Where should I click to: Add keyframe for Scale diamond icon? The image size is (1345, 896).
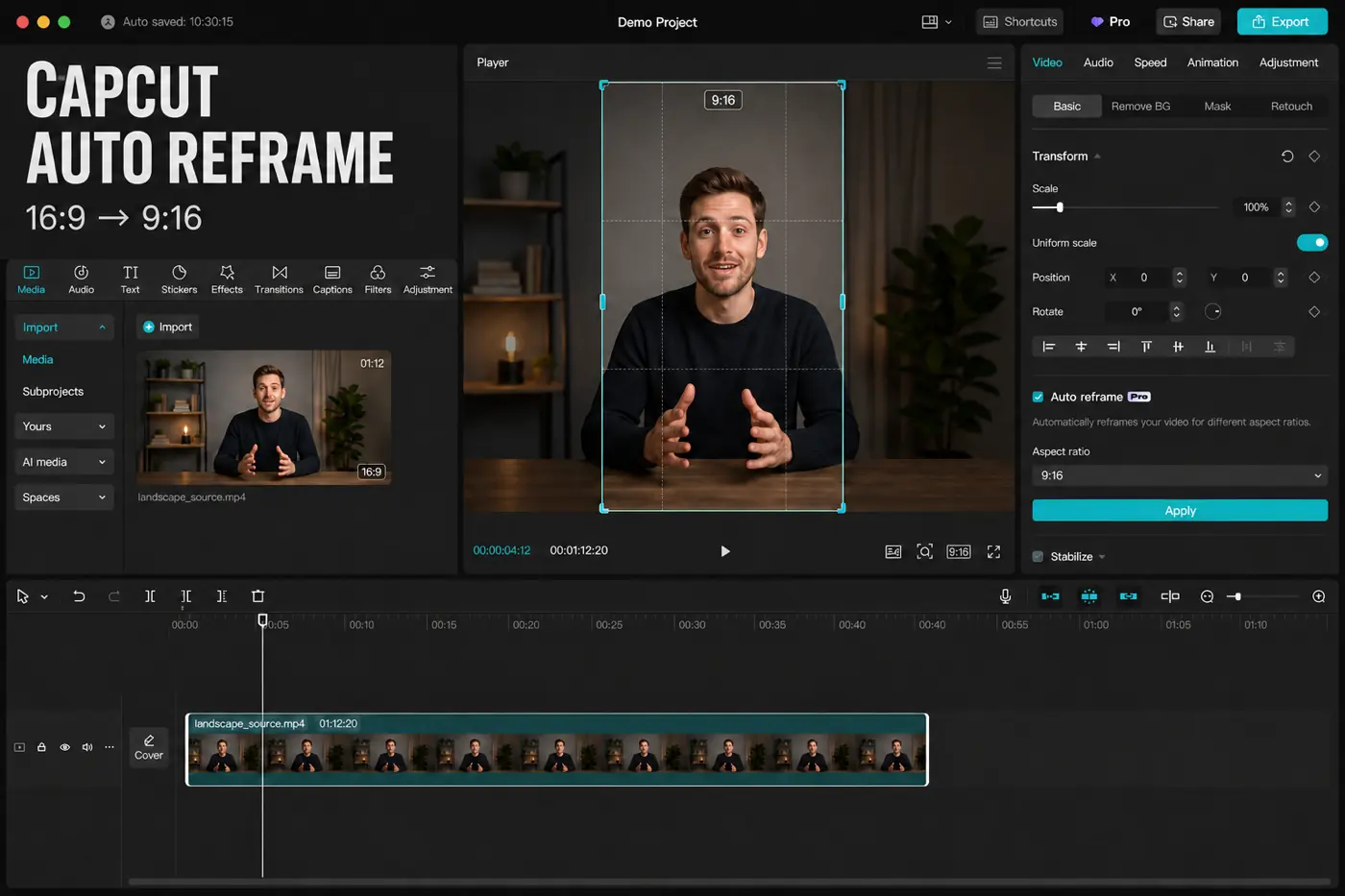point(1314,206)
